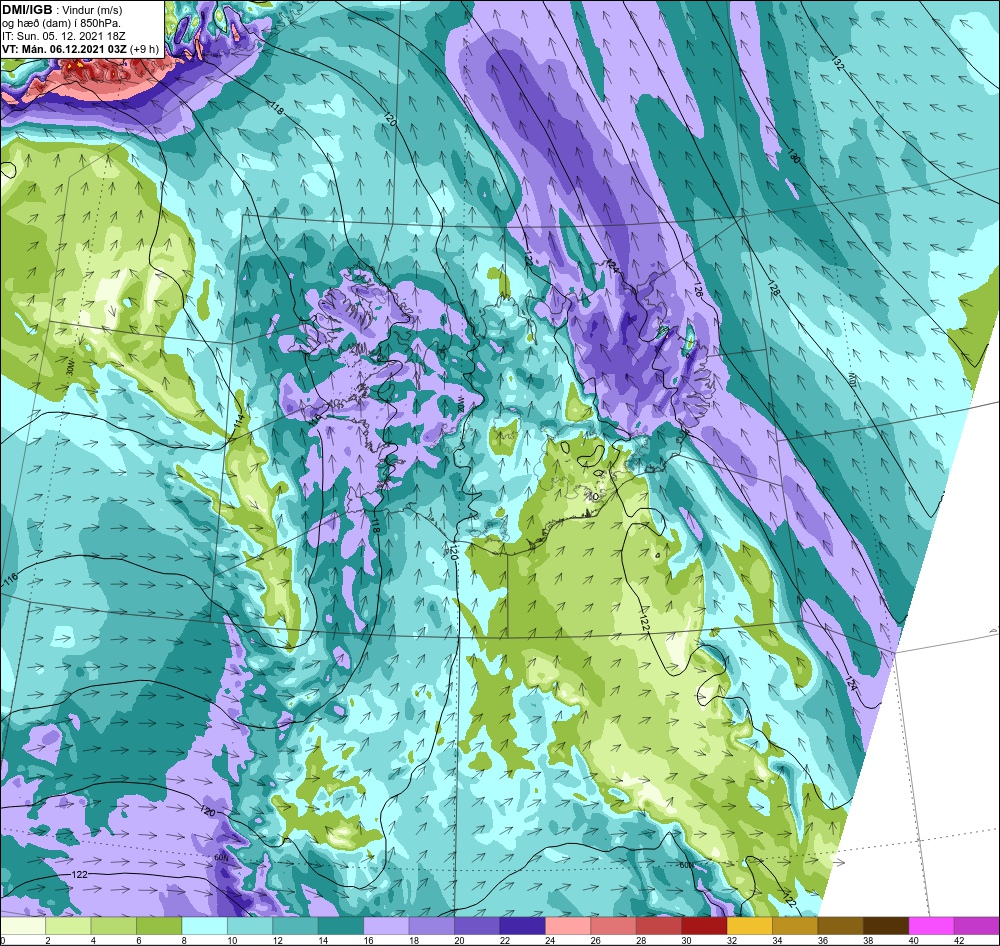
Task: Select the bright magenta 40–42 m/s legend swatch
Action: click(x=931, y=925)
